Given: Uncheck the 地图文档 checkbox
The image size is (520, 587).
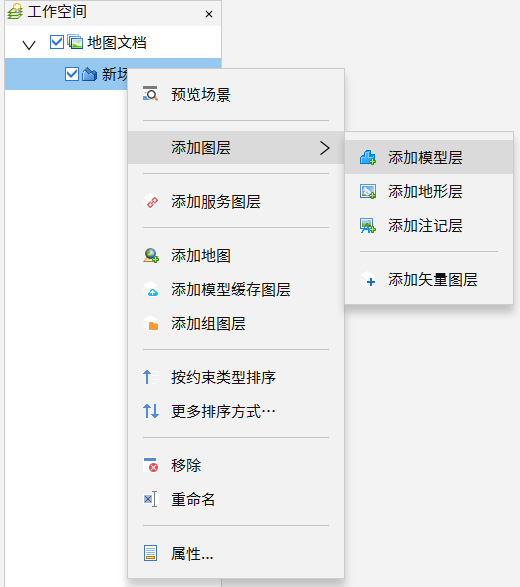Looking at the screenshot, I should [57, 42].
